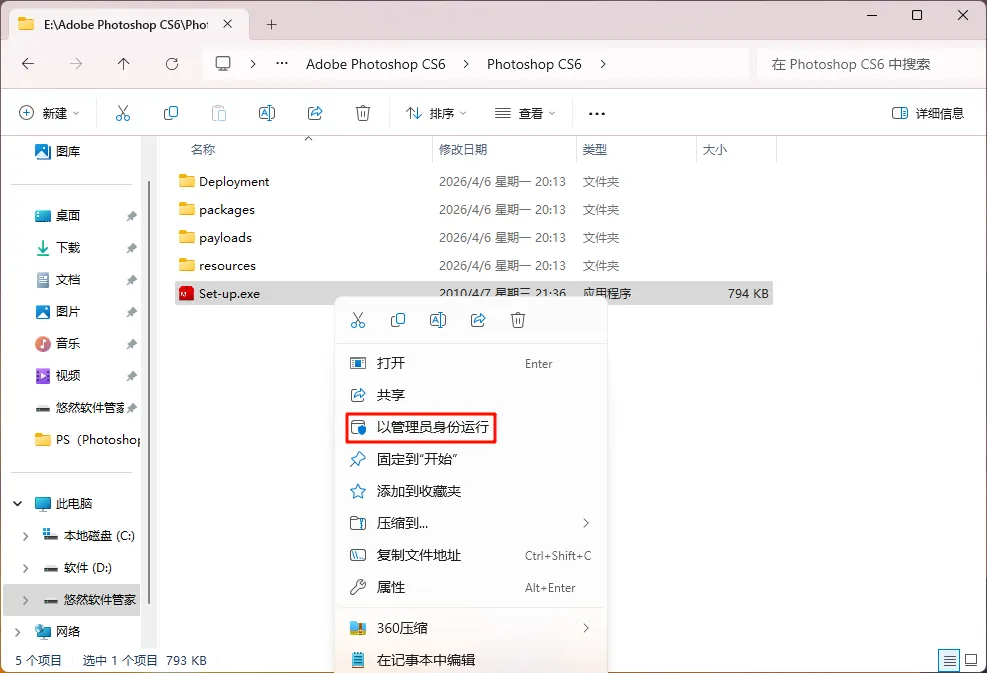This screenshot has width=987, height=673.
Task: Open the PS (Photoshop folder in the sidebar
Action: [87, 439]
